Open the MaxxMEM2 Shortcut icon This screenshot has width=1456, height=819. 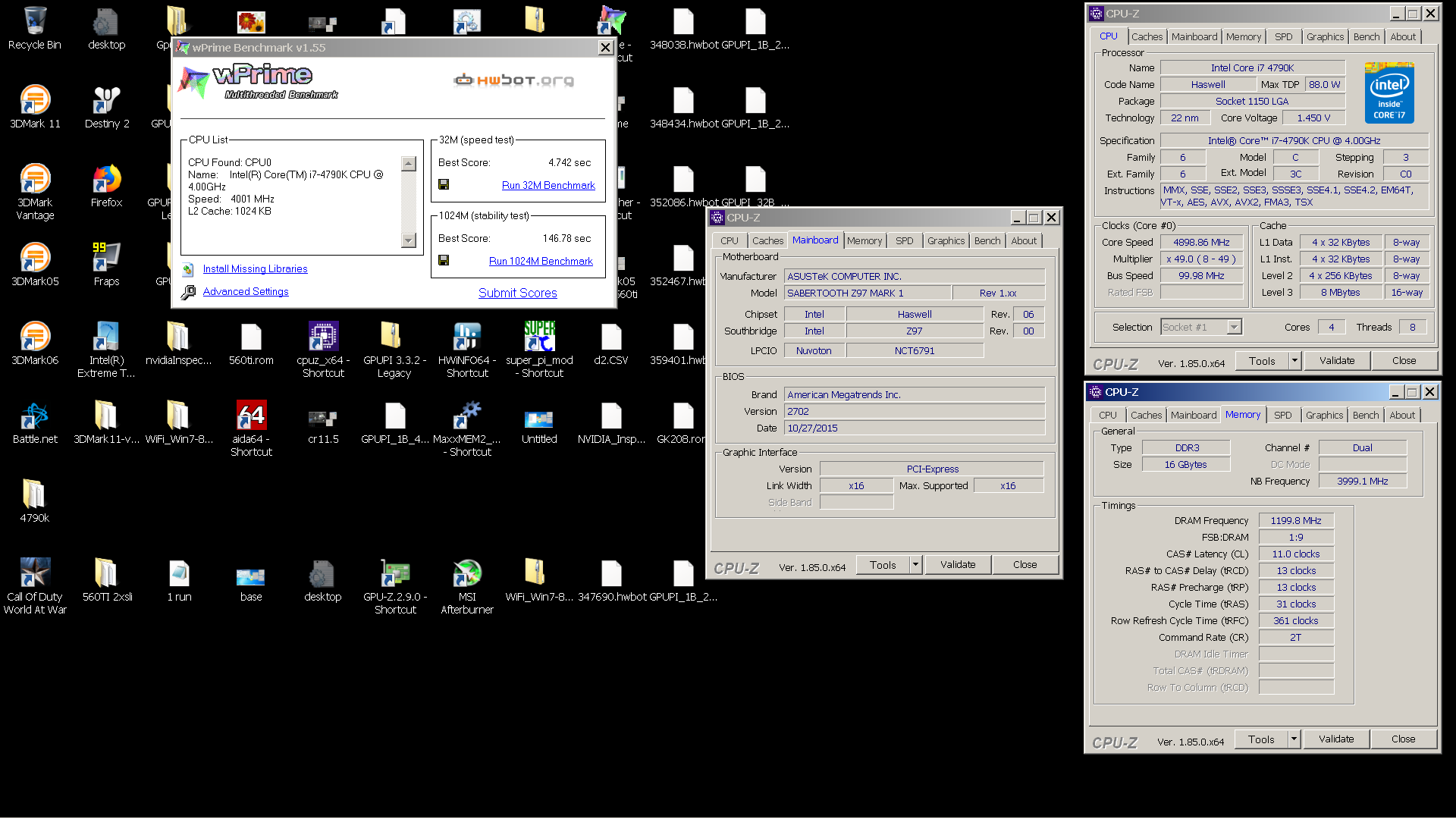coord(467,428)
